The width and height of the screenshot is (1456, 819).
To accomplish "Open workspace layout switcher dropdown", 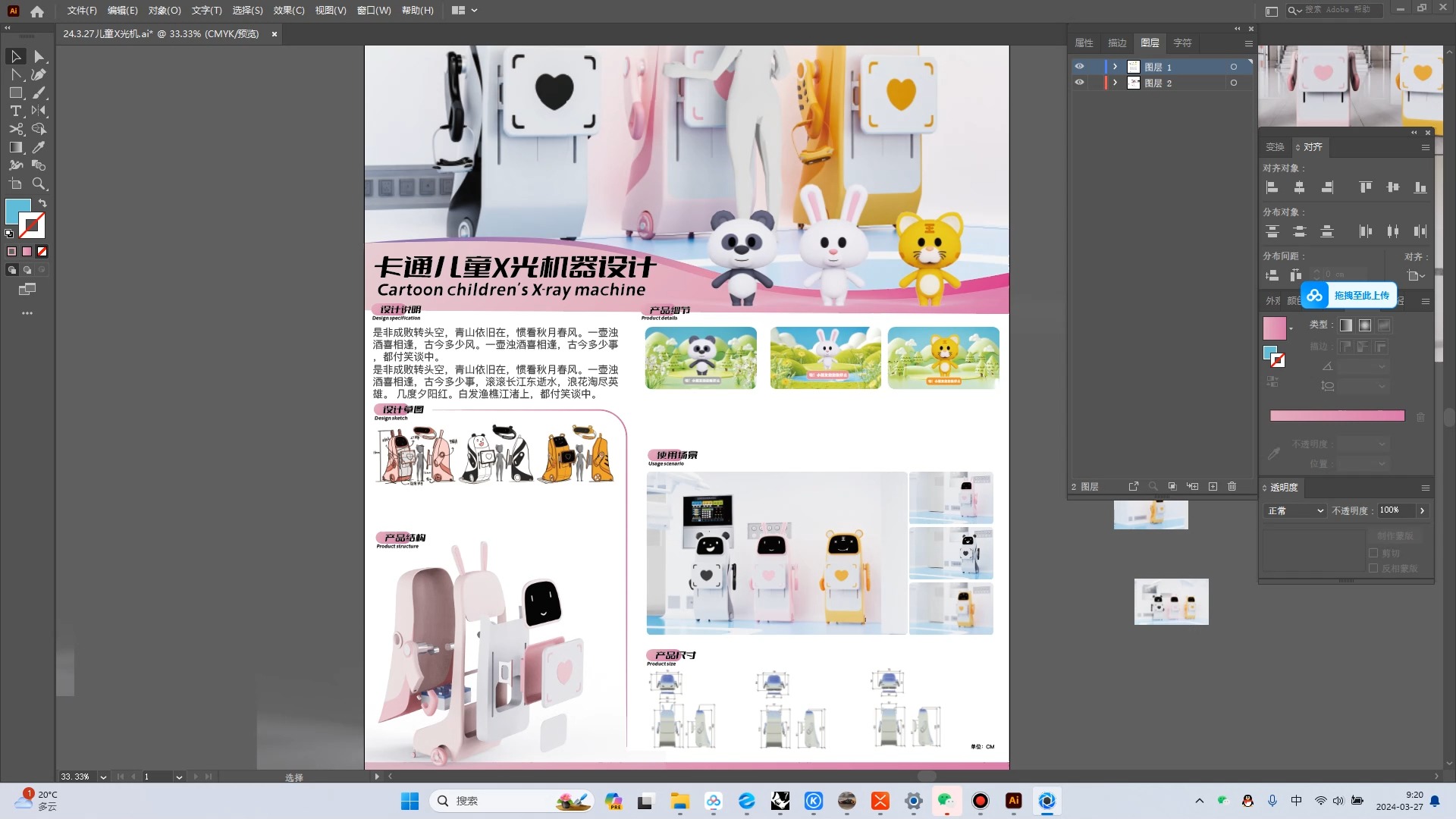I will 465,11.
